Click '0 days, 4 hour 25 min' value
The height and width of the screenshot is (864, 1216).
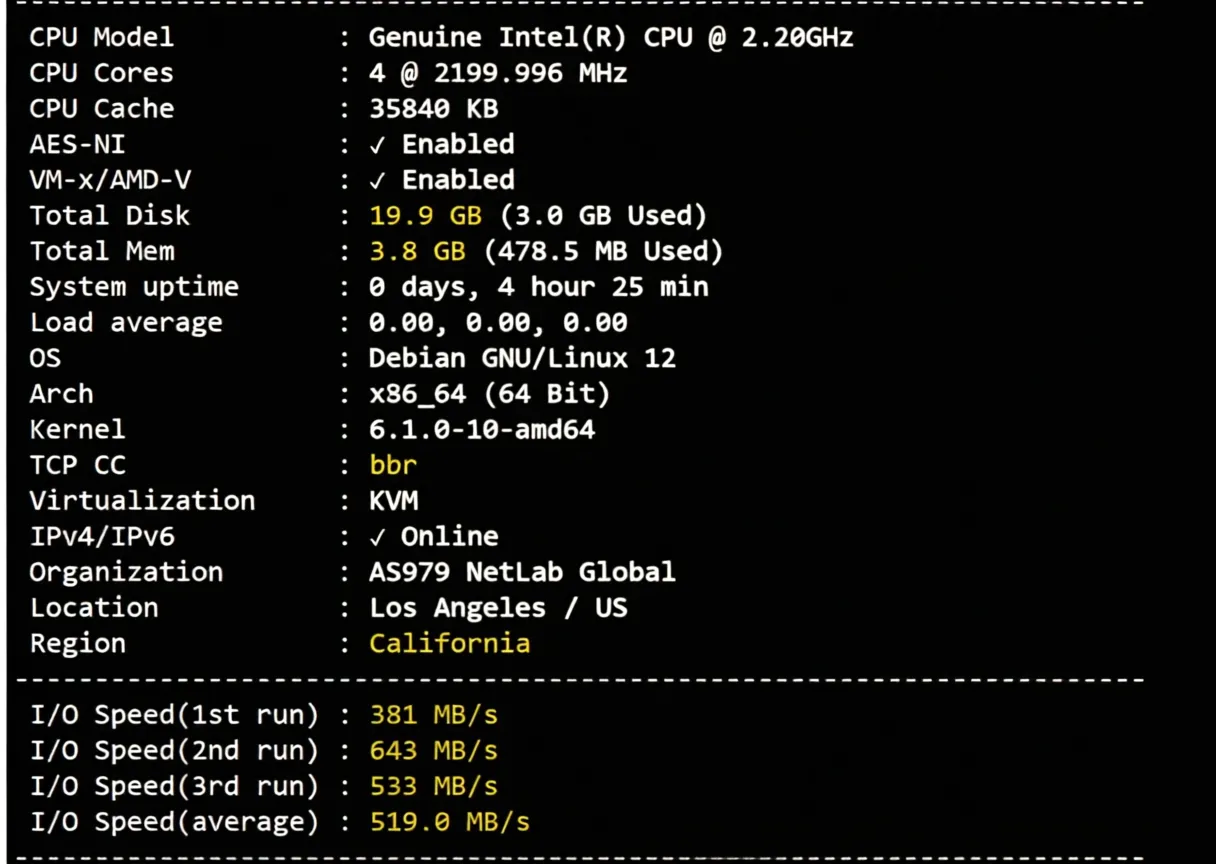[539, 287]
